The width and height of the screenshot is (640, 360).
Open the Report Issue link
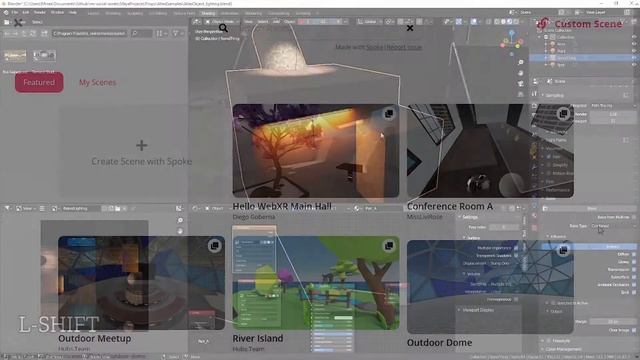pyautogui.click(x=404, y=47)
